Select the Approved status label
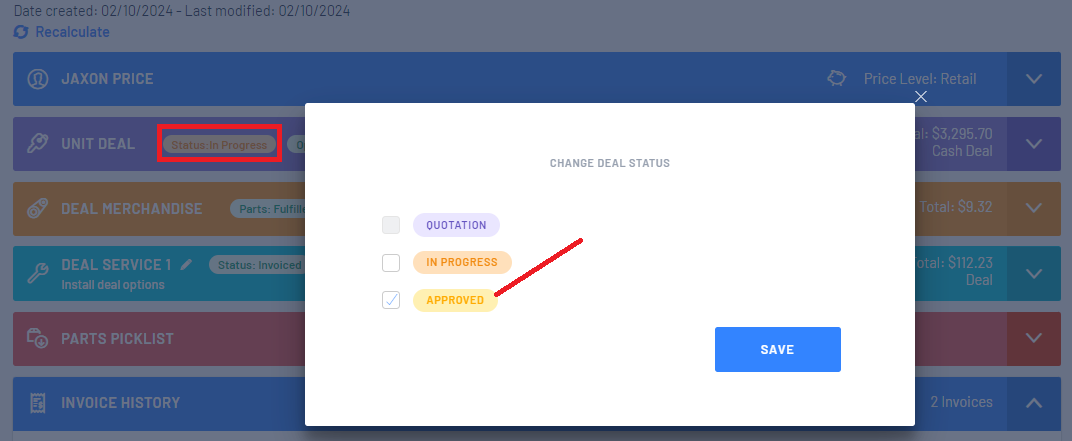 click(x=455, y=300)
